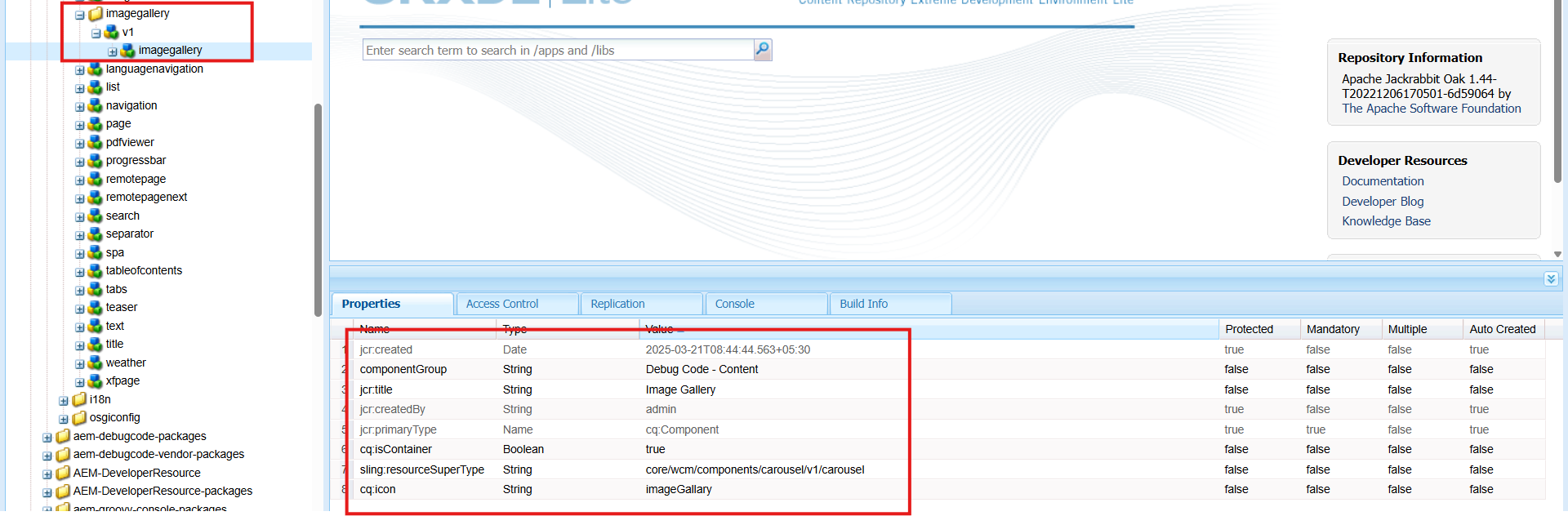Open the Documentation link

(x=1383, y=181)
